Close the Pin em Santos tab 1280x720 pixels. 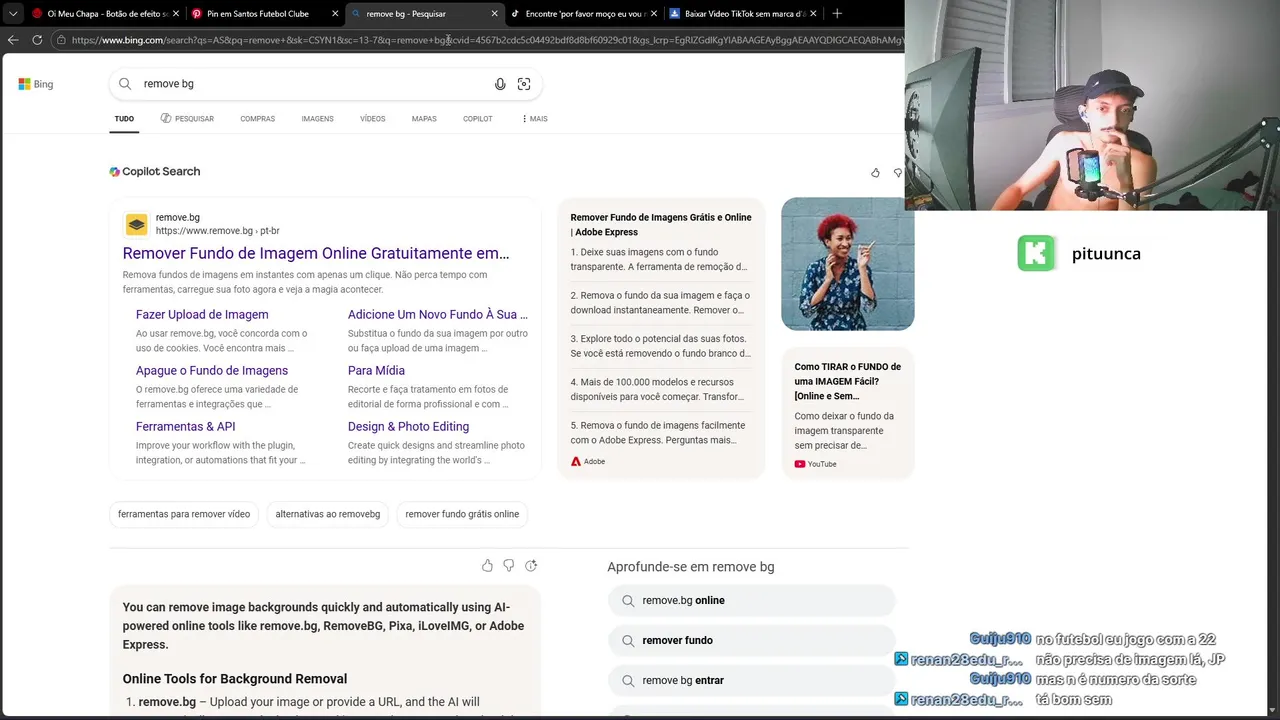pos(335,14)
